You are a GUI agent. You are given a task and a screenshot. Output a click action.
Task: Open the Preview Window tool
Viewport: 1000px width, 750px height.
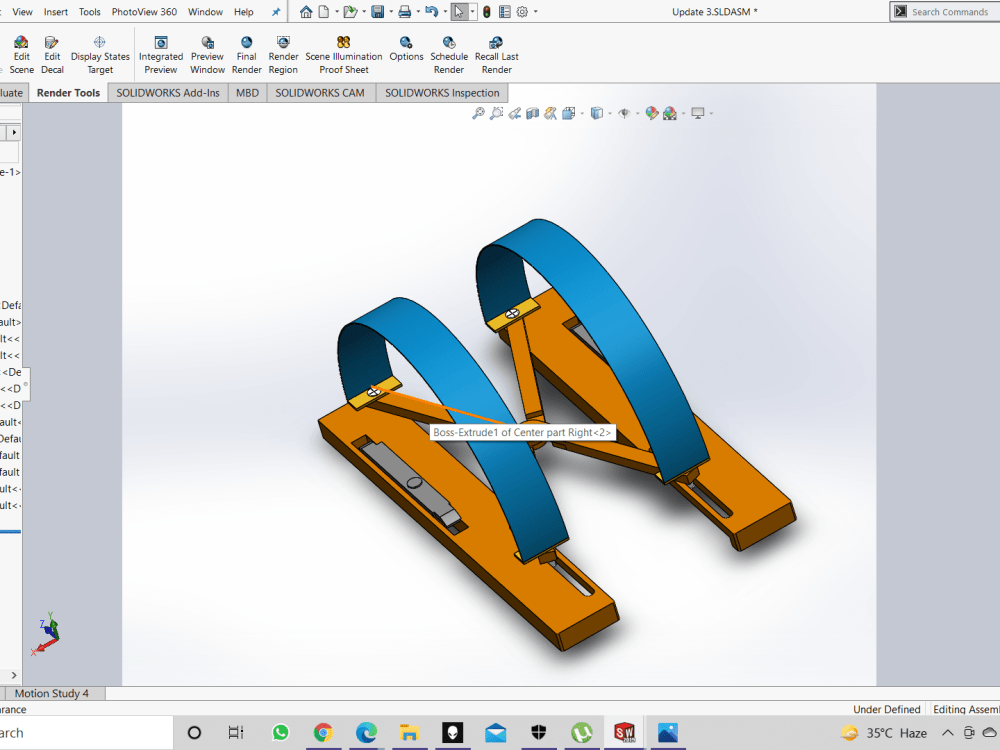click(x=207, y=52)
